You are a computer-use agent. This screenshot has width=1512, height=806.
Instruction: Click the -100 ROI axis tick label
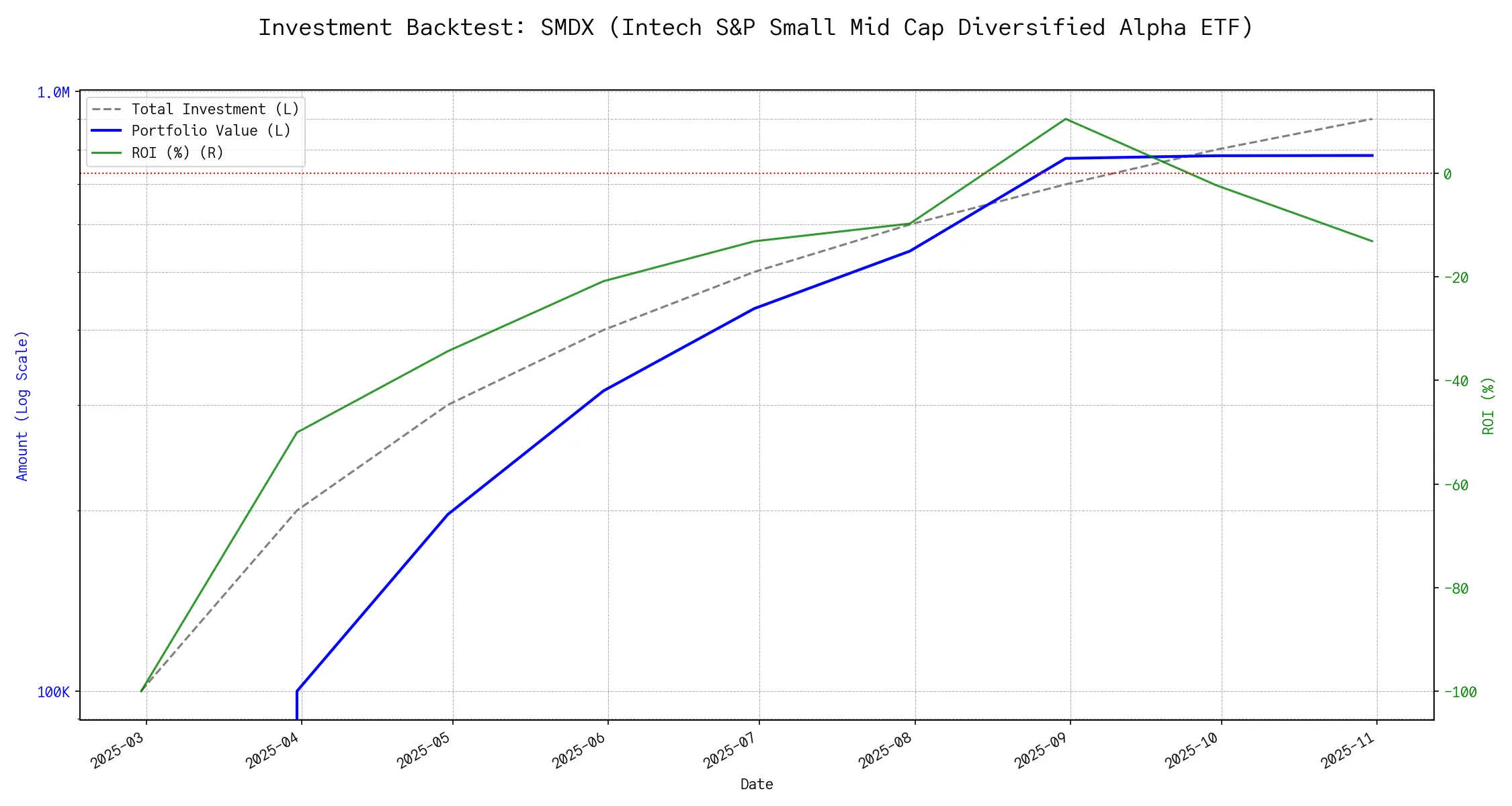[1460, 692]
